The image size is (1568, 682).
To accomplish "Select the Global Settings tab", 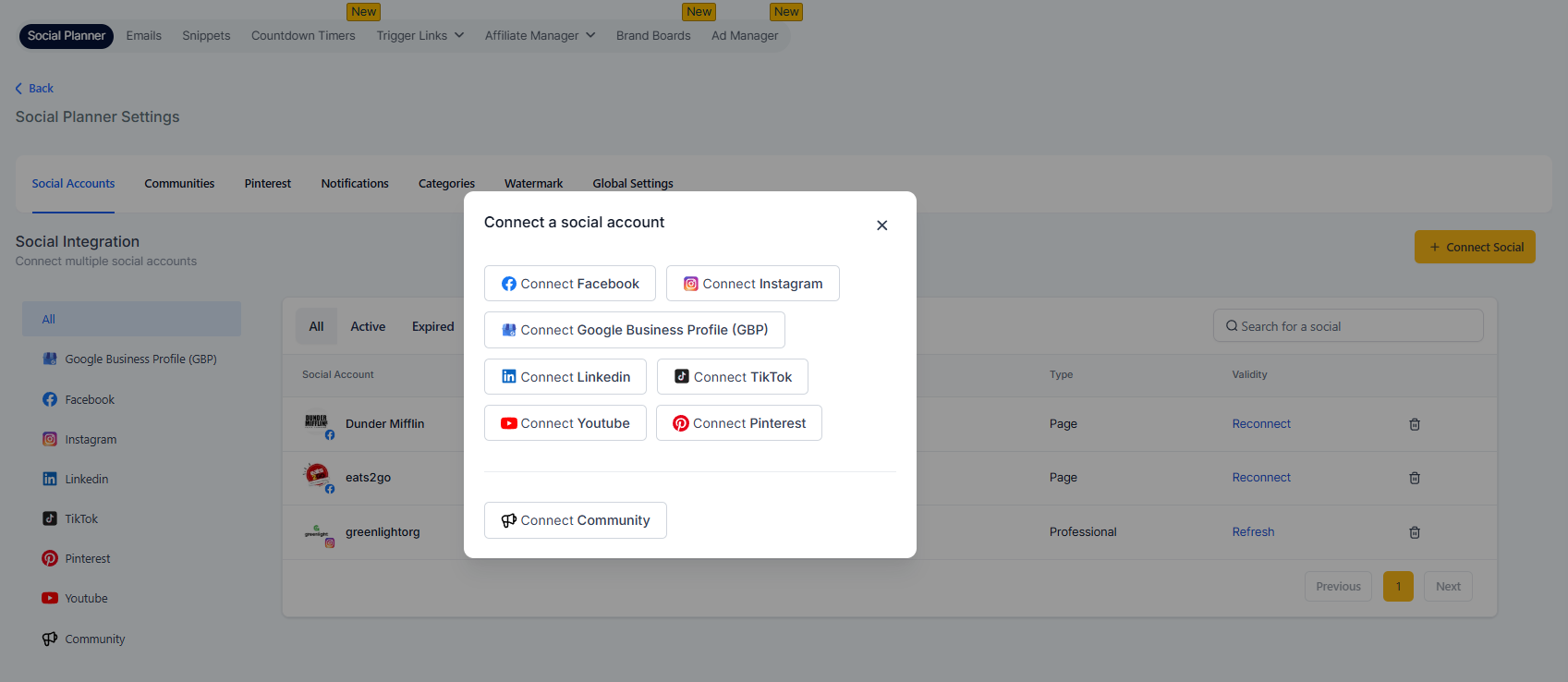I will (x=633, y=184).
